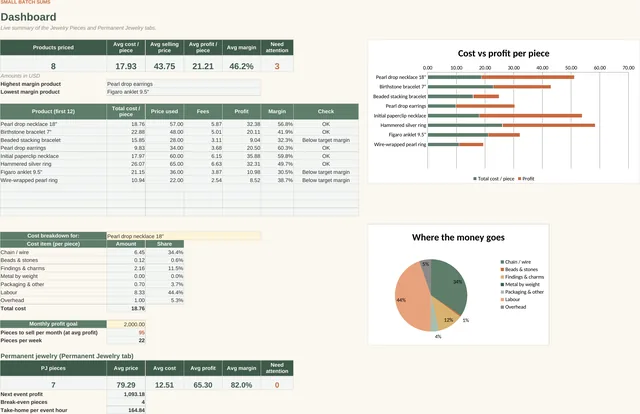Click Below target margin for Beaded stacking bracelet
This screenshot has width=640, height=414.
click(x=326, y=140)
